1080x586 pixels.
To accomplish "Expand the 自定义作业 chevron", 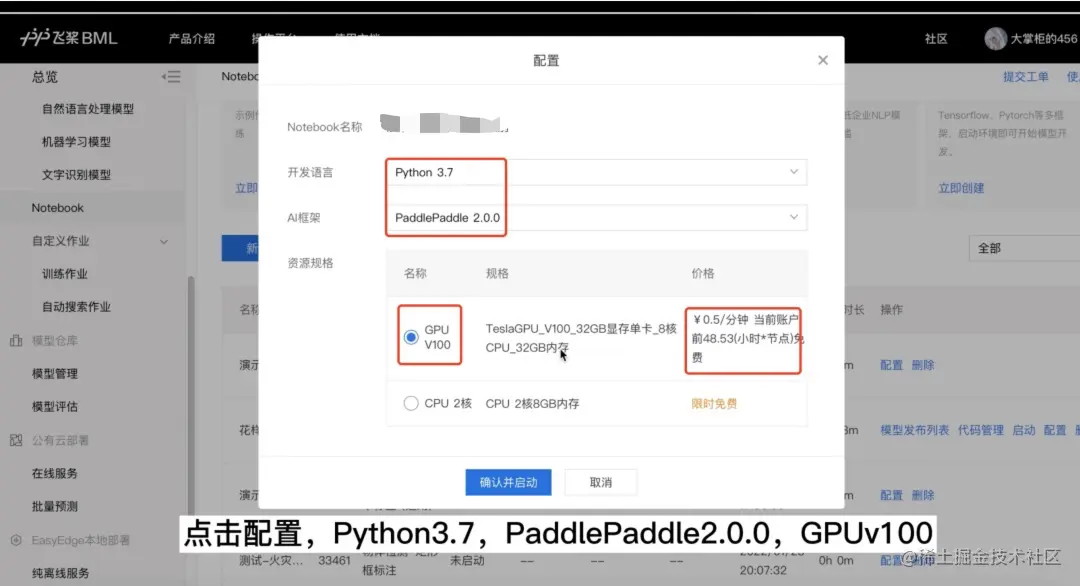I will coord(164,242).
